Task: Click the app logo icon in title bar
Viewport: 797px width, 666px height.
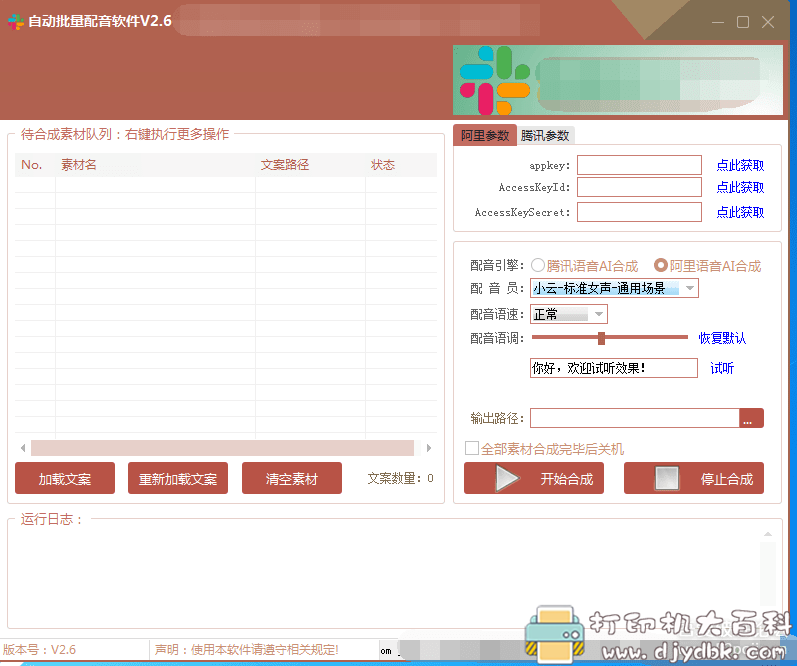Action: tap(16, 22)
